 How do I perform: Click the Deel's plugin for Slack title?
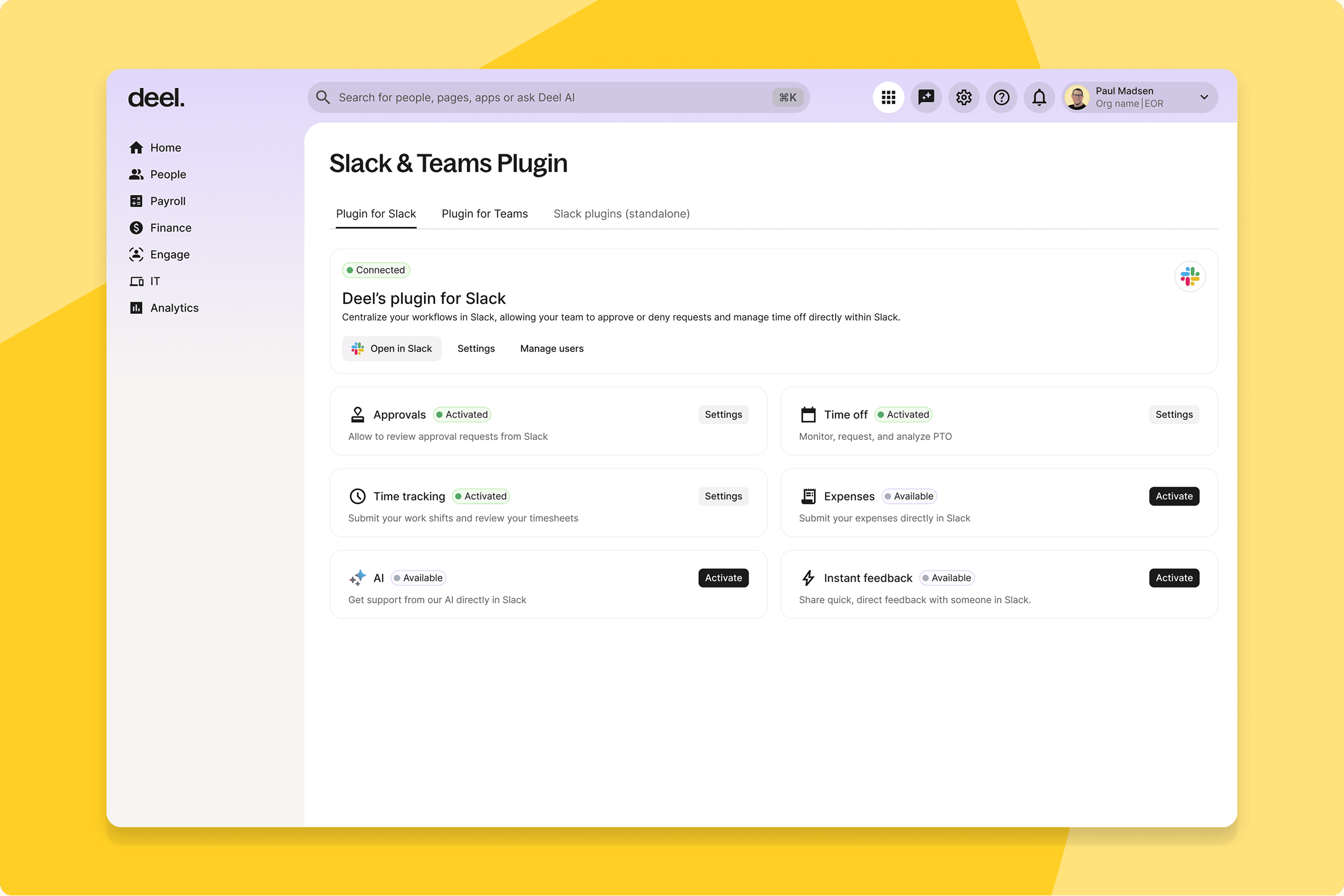pos(424,298)
